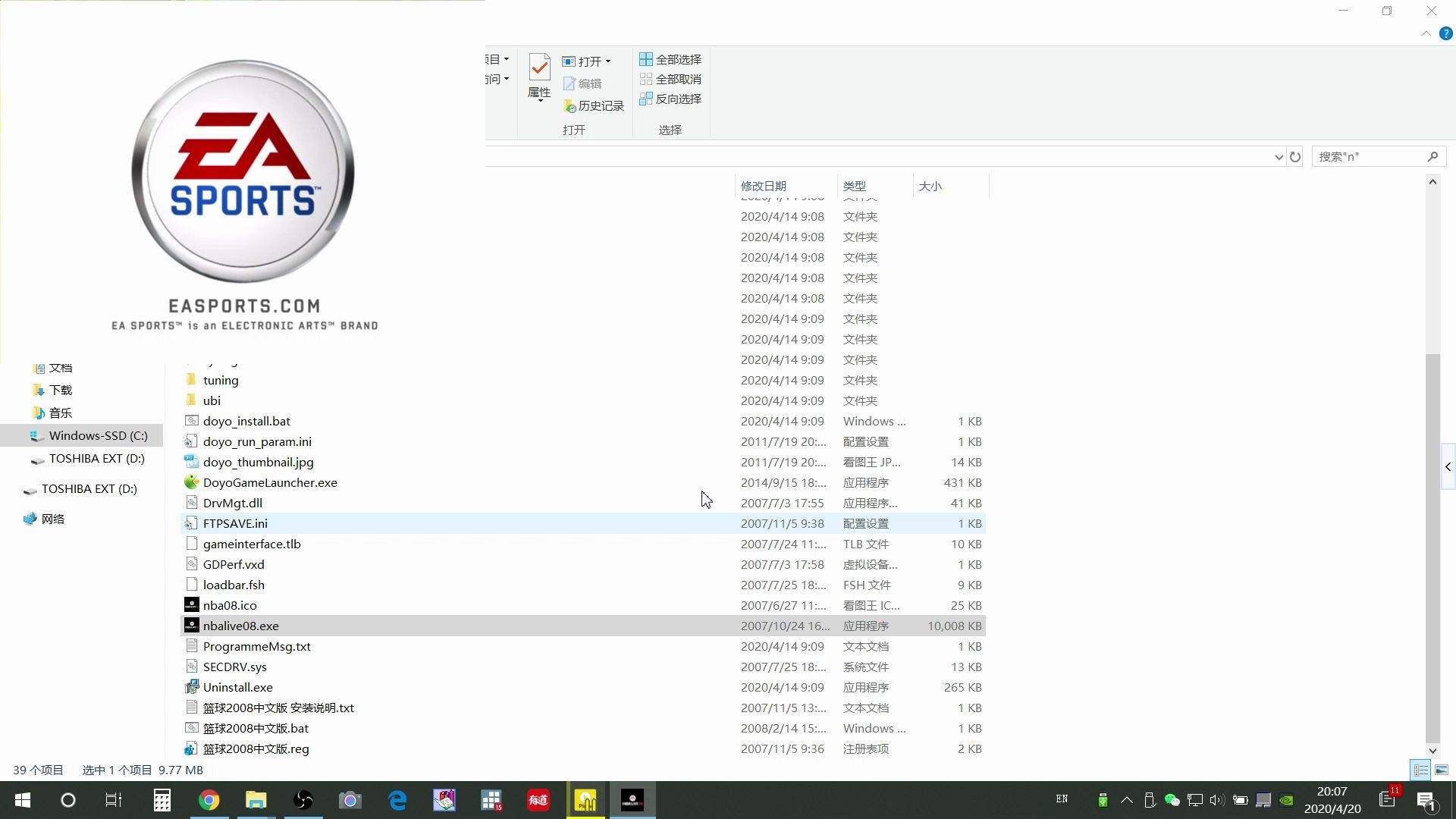Image resolution: width=1456 pixels, height=819 pixels.
Task: Click the Uninstall.exe file icon
Action: click(191, 686)
